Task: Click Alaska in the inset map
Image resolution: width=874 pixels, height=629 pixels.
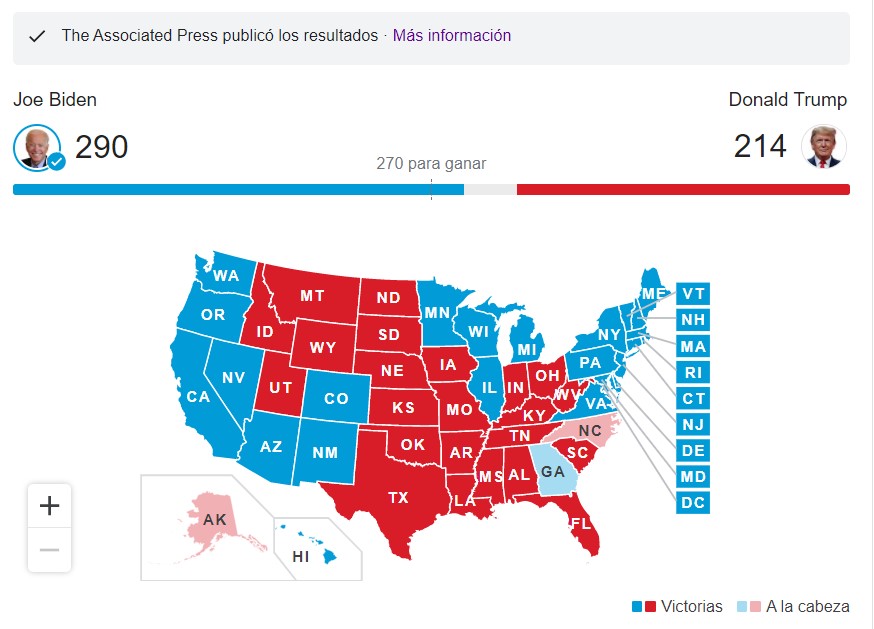Action: (x=215, y=520)
